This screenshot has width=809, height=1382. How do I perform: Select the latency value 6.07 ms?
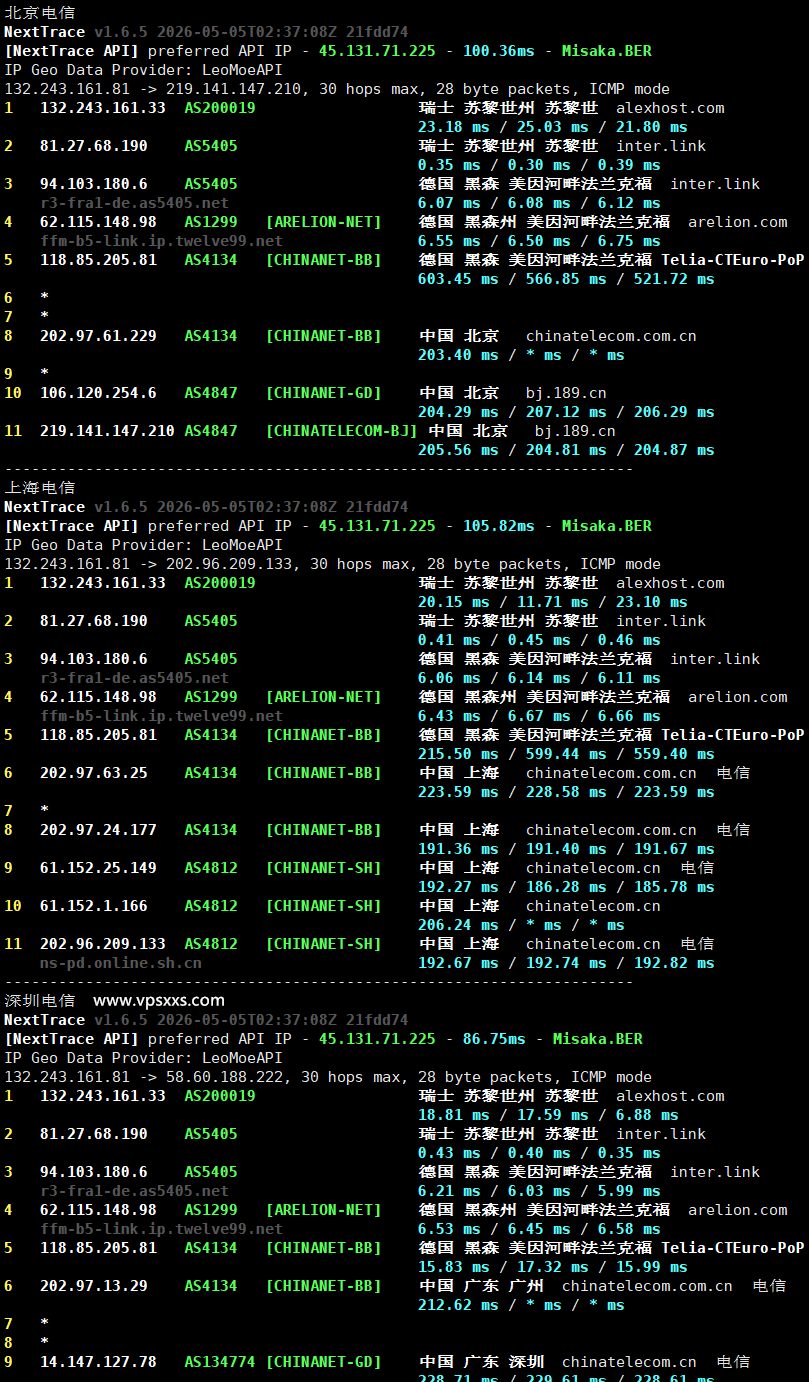(449, 203)
